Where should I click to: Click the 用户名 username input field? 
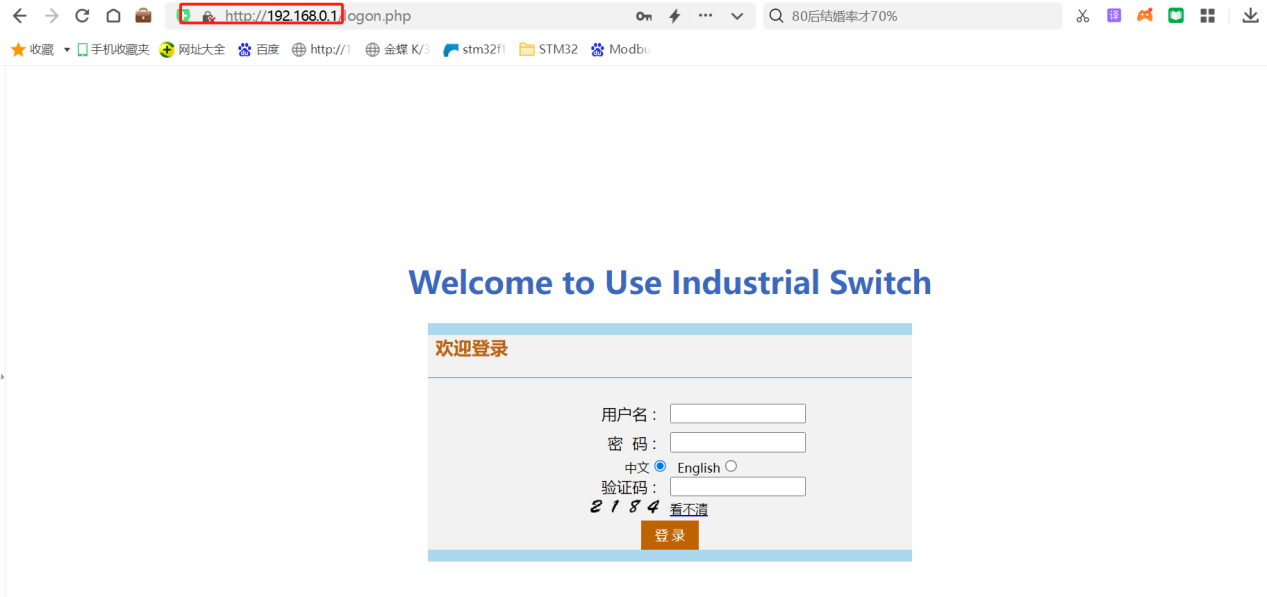tap(737, 414)
